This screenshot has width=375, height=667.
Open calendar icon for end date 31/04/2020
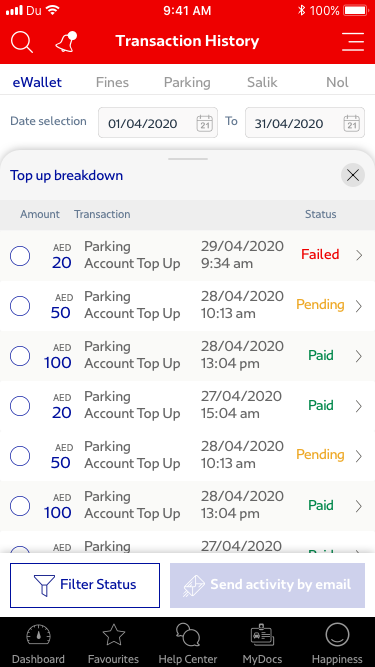[352, 123]
